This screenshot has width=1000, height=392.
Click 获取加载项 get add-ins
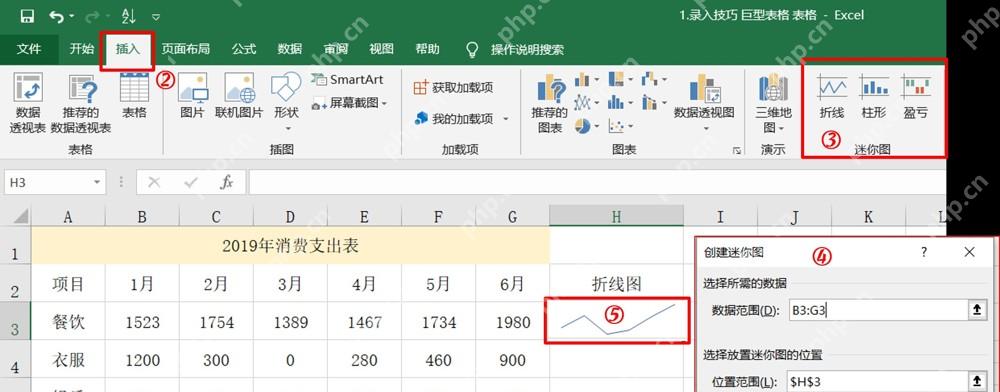click(453, 87)
